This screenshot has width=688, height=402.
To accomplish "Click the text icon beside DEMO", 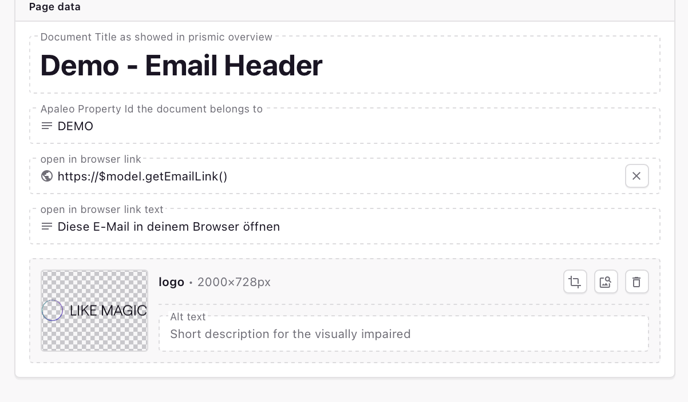I will (47, 126).
